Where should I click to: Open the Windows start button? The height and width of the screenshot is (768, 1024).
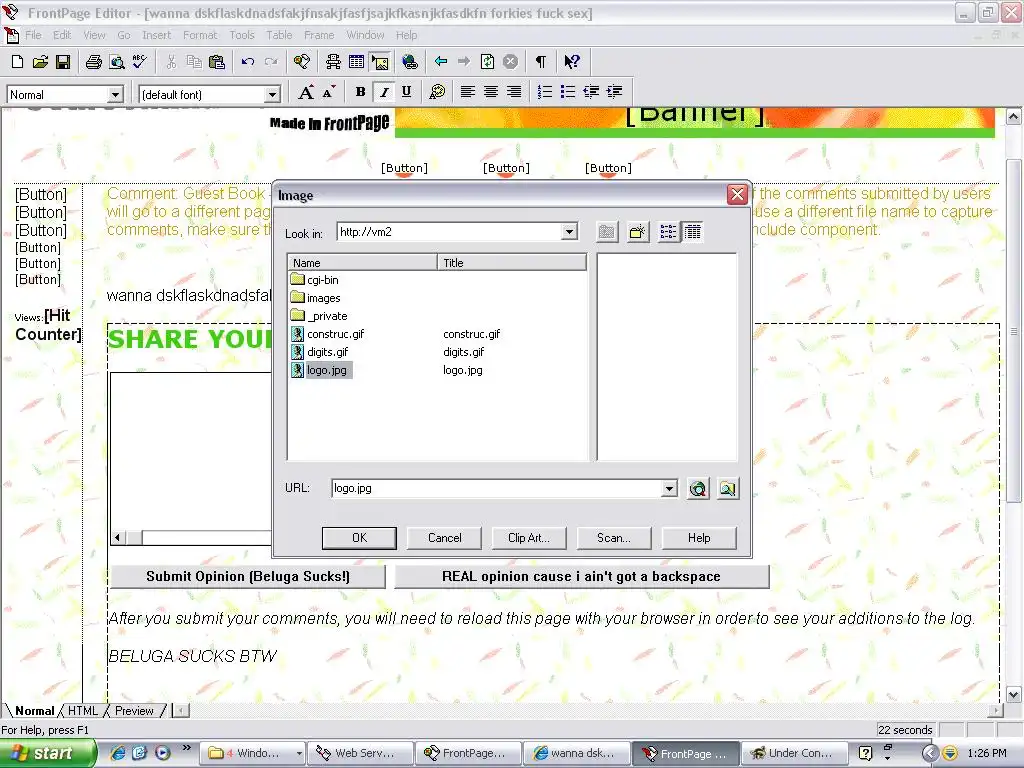tap(48, 754)
